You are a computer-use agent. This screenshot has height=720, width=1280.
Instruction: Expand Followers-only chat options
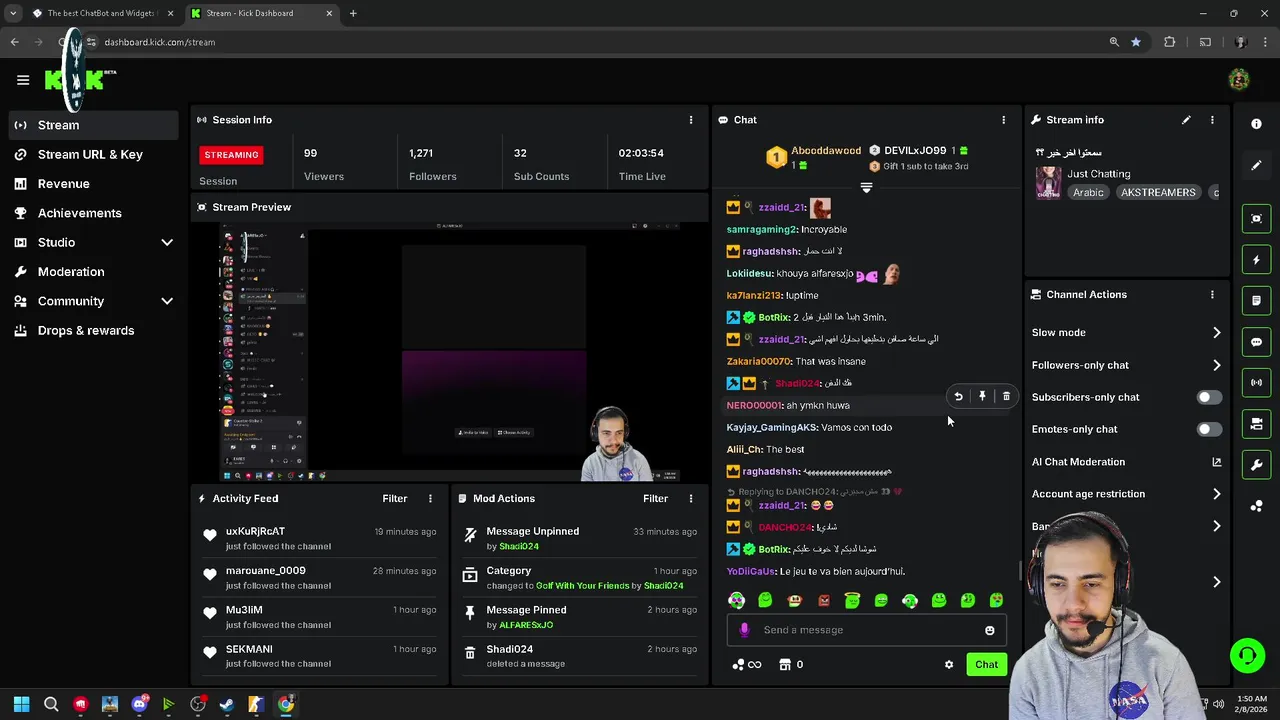pos(1216,365)
